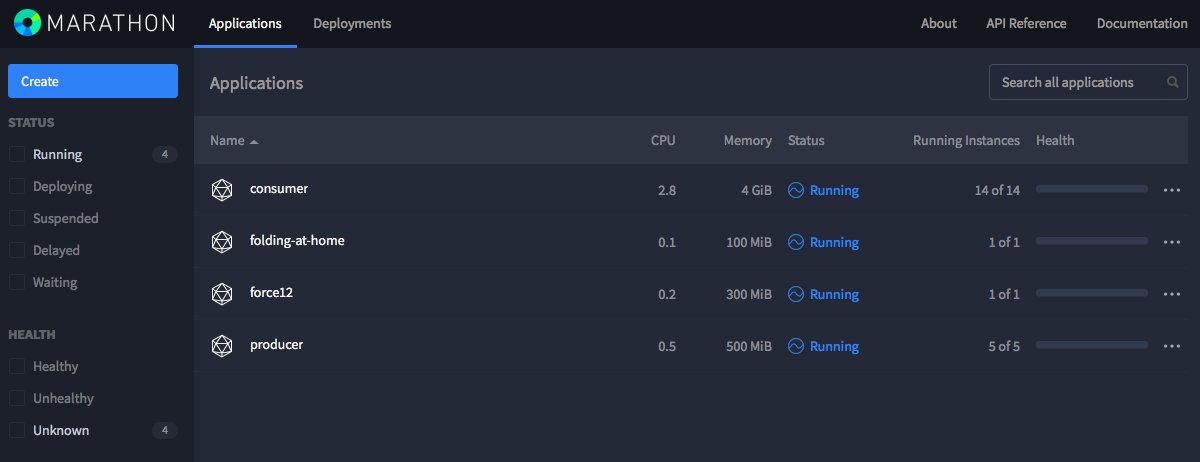Click the Unknown filter count badge 4
The height and width of the screenshot is (462, 1200).
(x=165, y=430)
